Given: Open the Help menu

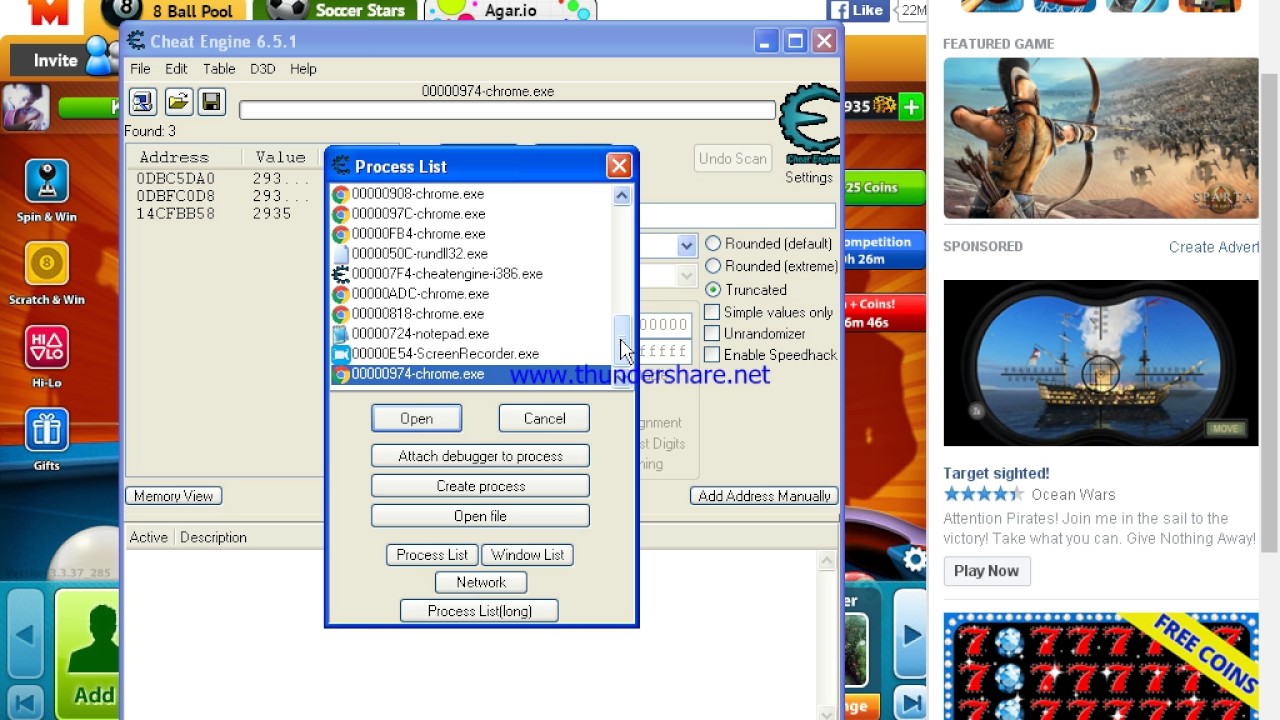Looking at the screenshot, I should 303,69.
